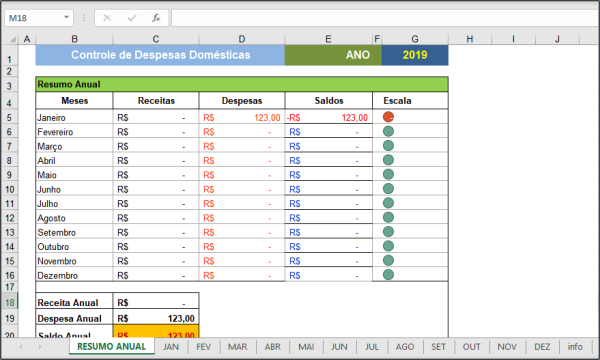Switch to the MAR sheet tab
The width and height of the screenshot is (600, 360).
pyautogui.click(x=238, y=347)
